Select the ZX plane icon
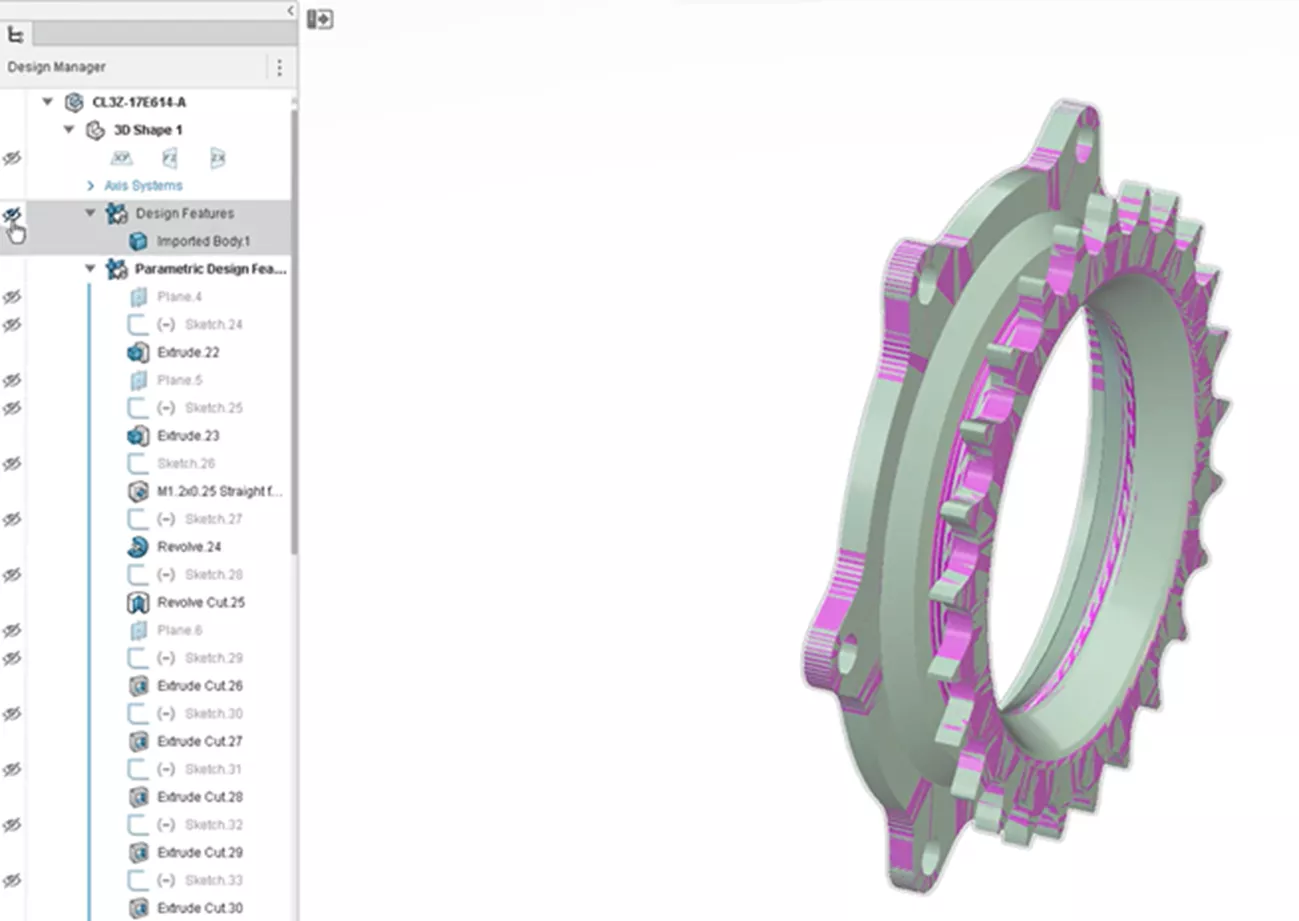1299x921 pixels. (x=216, y=157)
